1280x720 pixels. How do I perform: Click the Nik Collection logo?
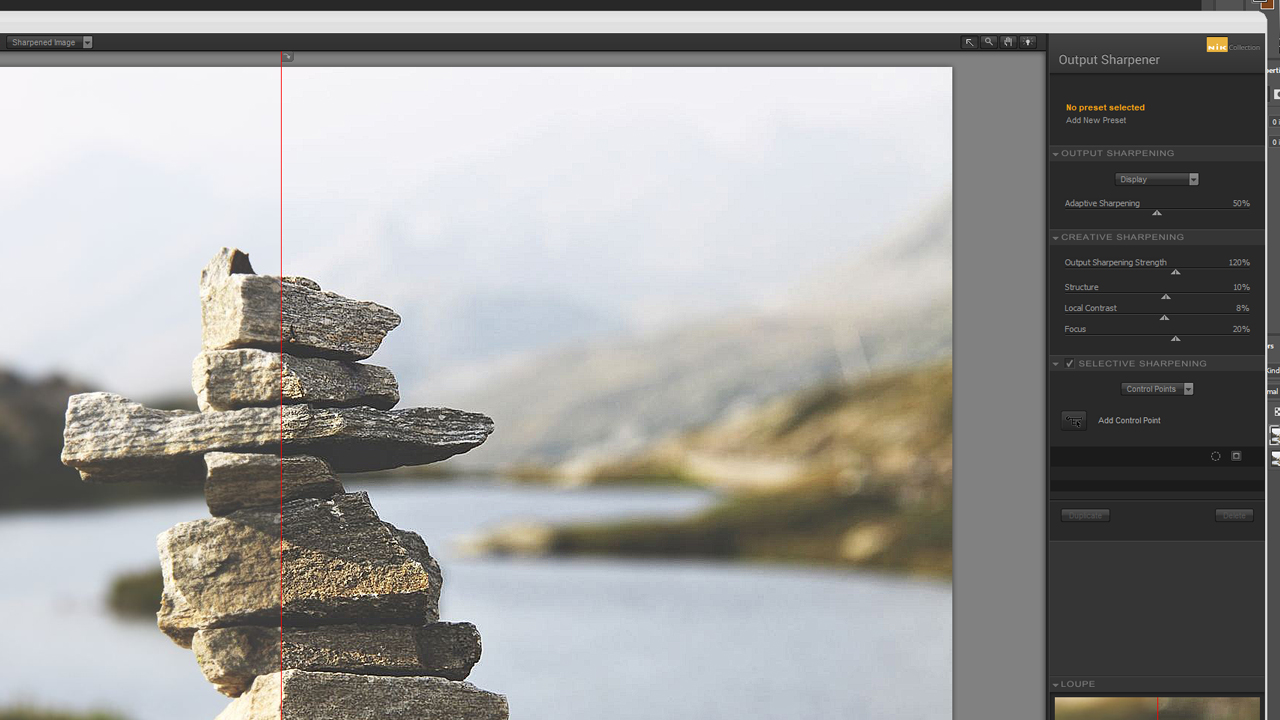[1233, 45]
